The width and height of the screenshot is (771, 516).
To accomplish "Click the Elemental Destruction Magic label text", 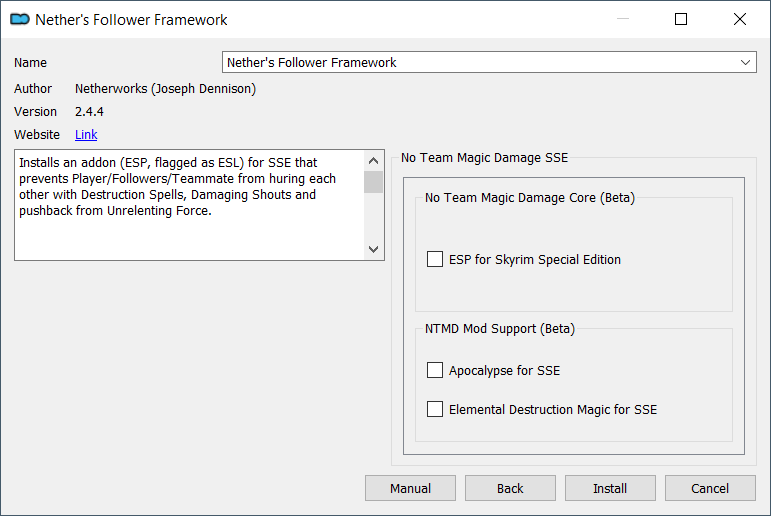I will (x=553, y=410).
